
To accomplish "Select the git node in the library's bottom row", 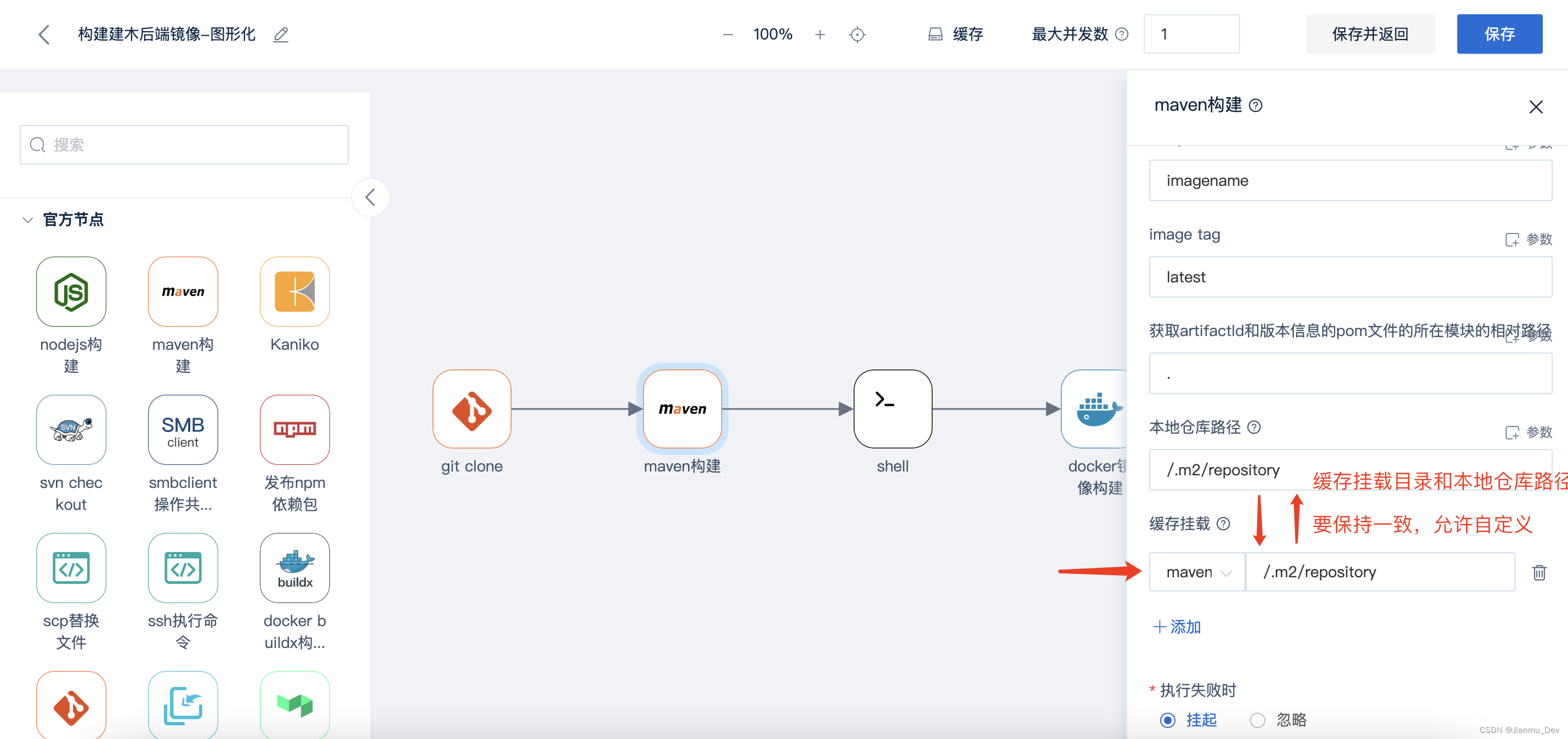I will [71, 705].
